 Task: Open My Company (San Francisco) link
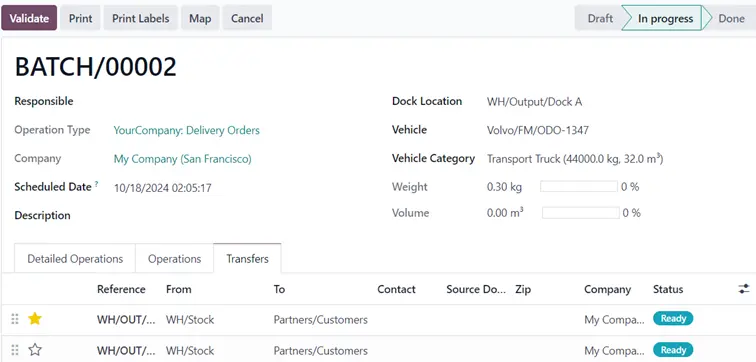coord(183,159)
